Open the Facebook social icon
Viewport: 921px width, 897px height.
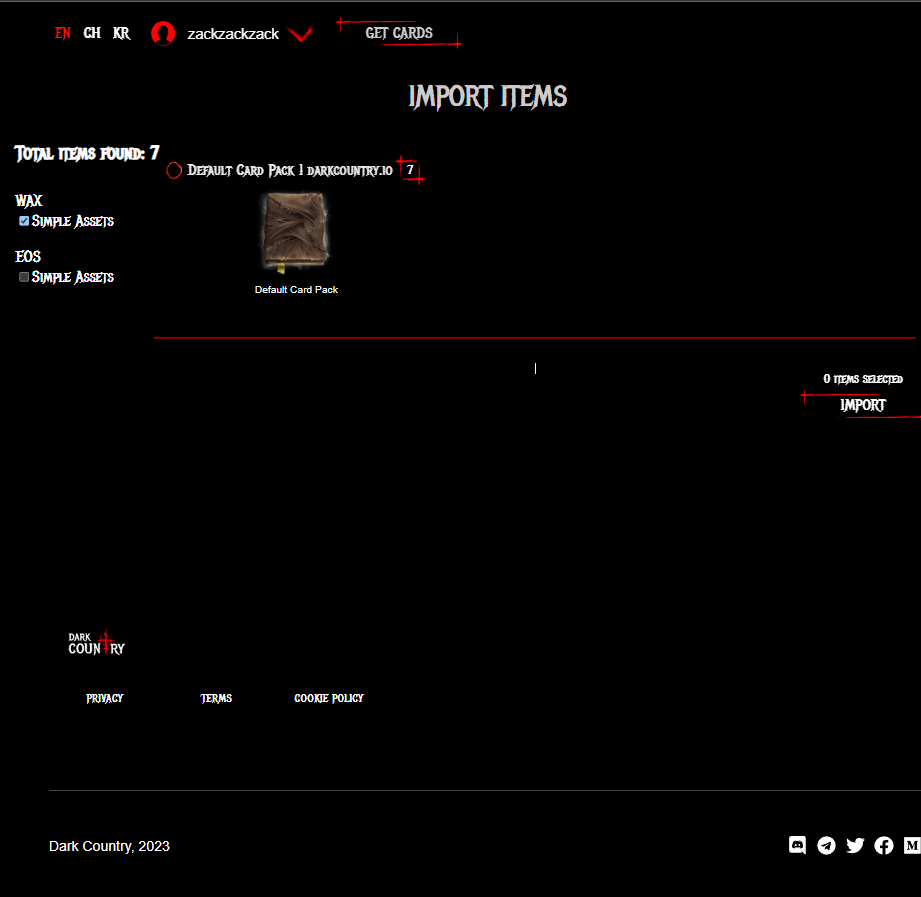pyautogui.click(x=883, y=845)
